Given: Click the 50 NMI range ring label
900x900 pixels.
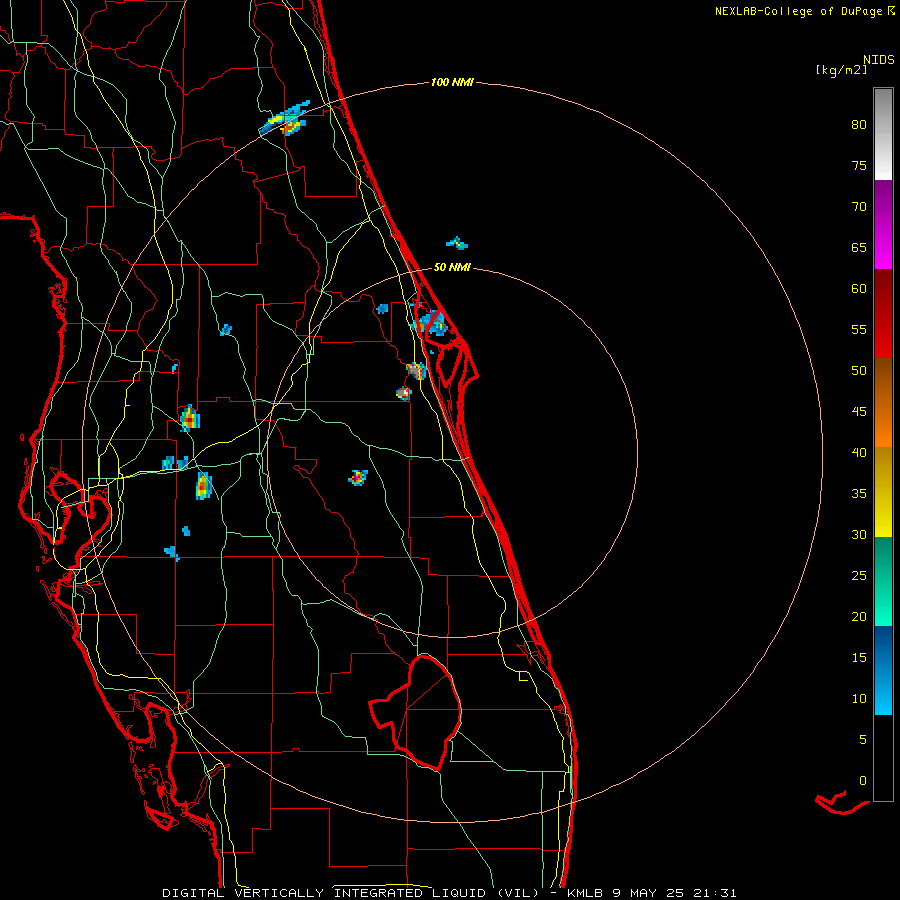Looking at the screenshot, I should (x=452, y=267).
